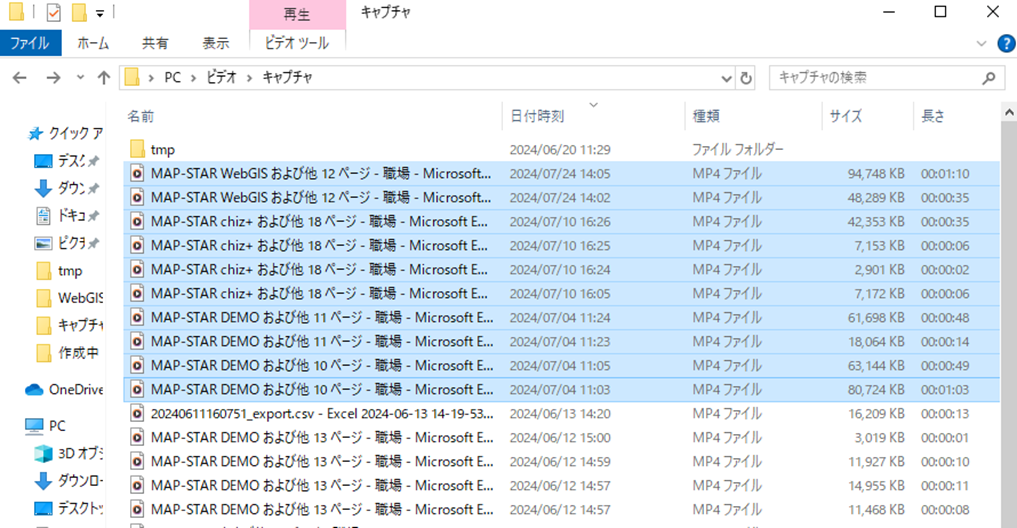Click the Properties checkmark icon in title bar
The width and height of the screenshot is (1017, 528).
pyautogui.click(x=53, y=12)
